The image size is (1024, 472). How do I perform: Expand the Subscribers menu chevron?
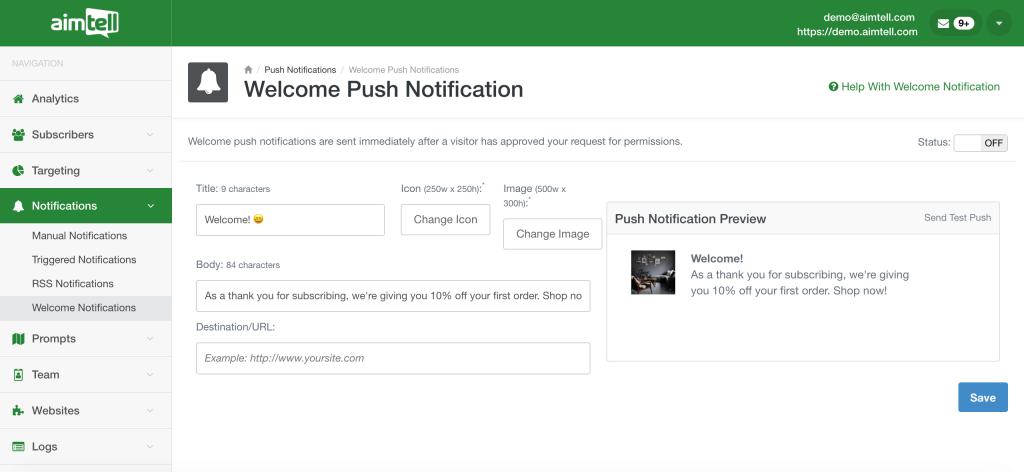[x=150, y=134]
